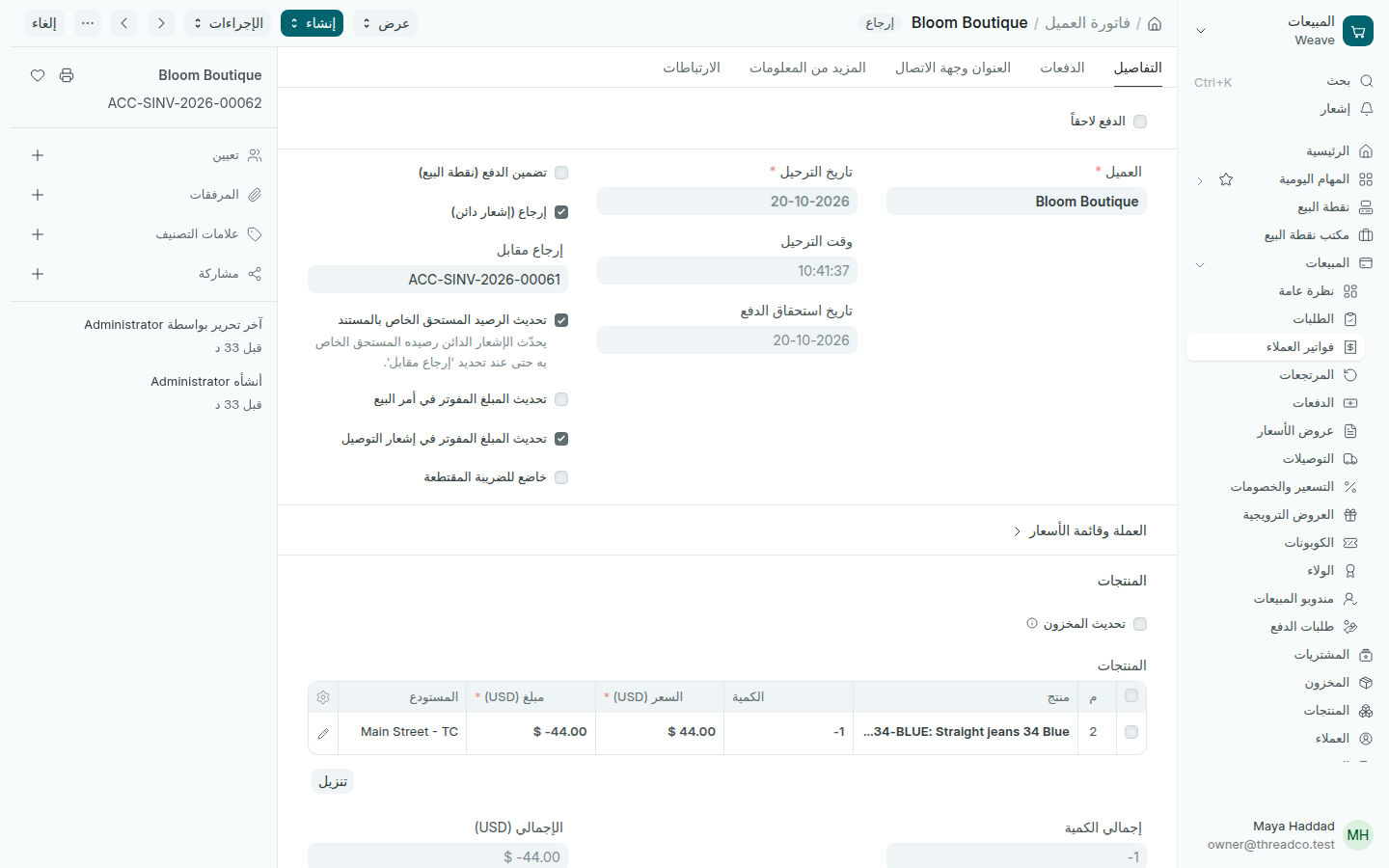1389x868 pixels.
Task: Click the search magnifier icon in sidebar
Action: click(x=1366, y=81)
